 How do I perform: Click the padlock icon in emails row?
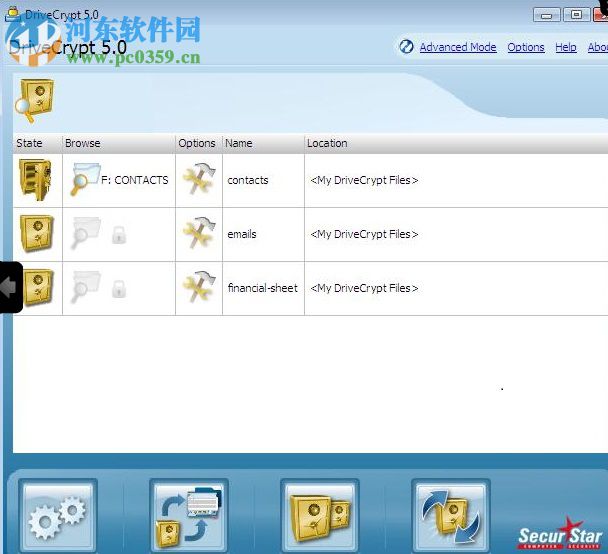[x=119, y=235]
